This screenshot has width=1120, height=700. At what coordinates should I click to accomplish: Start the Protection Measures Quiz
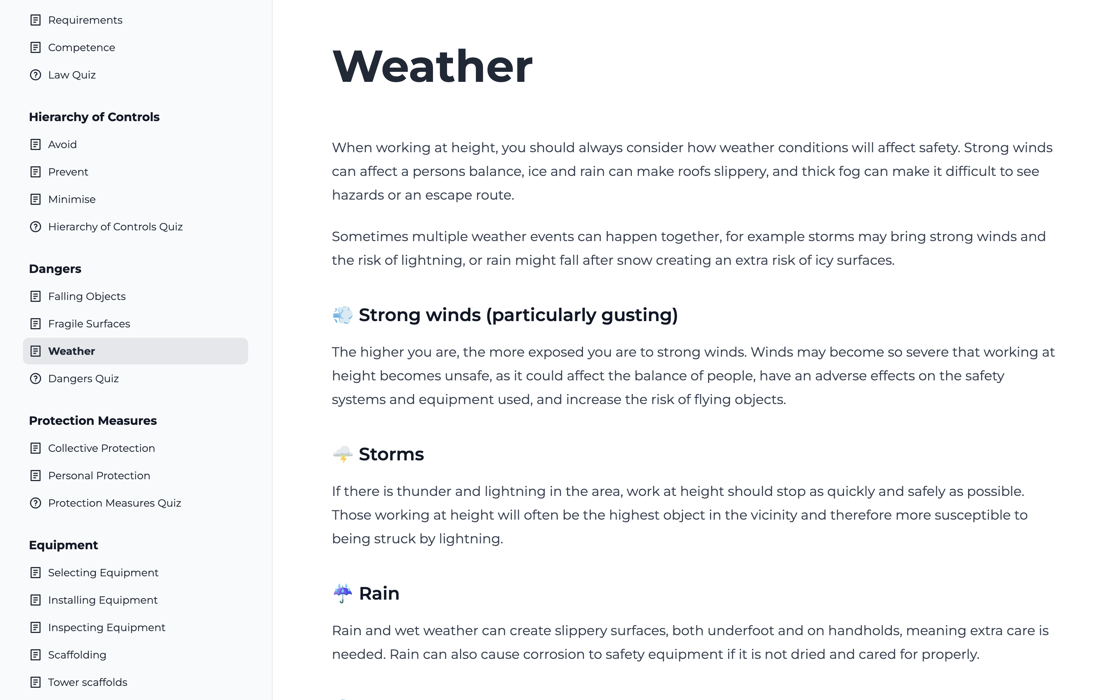point(114,503)
